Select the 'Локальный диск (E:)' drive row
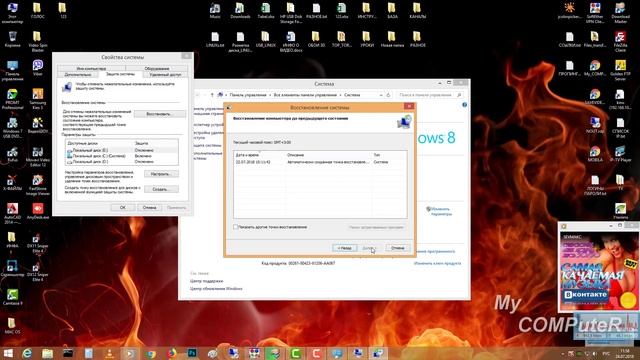This screenshot has height=360, width=640. coord(122,150)
